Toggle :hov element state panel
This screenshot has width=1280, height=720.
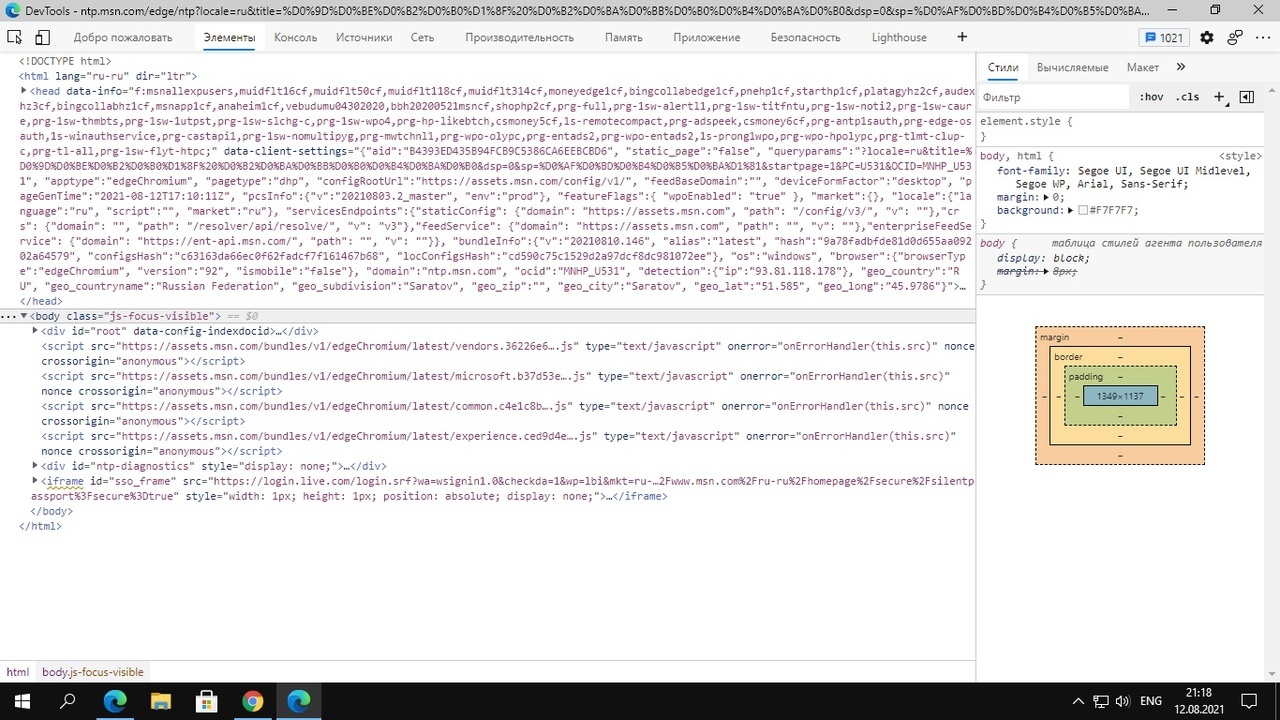tap(1151, 97)
